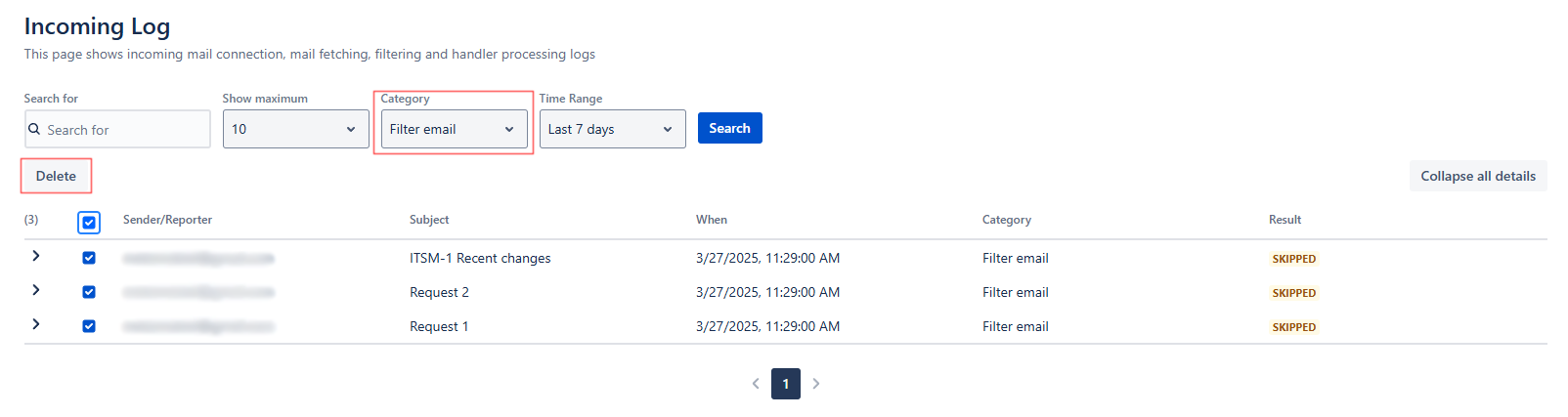Expand the ITSM-1 Recent changes row
Screen dimensions: 1568x417
pyautogui.click(x=36, y=256)
